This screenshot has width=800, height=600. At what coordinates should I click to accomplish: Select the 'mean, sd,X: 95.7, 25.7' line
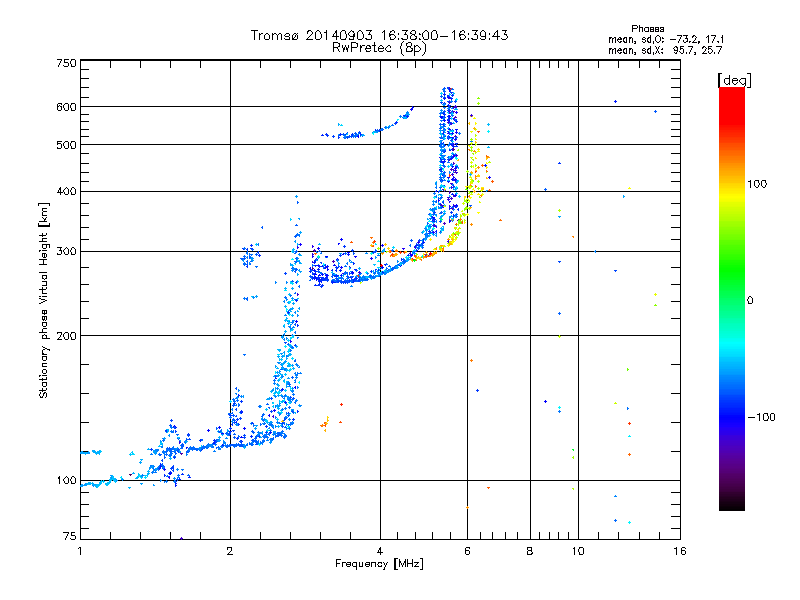[665, 50]
